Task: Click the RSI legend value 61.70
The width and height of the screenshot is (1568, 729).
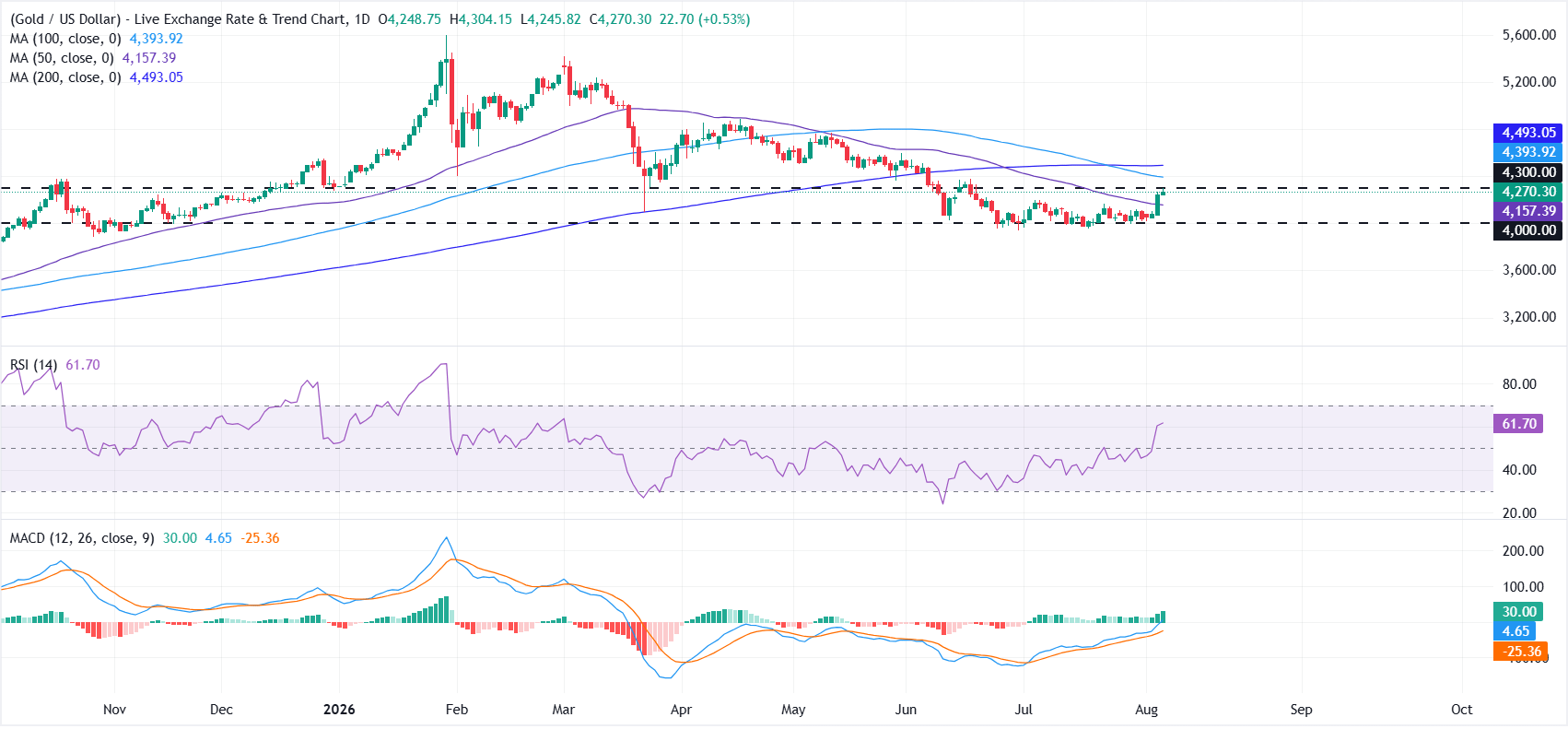Action: coord(83,365)
